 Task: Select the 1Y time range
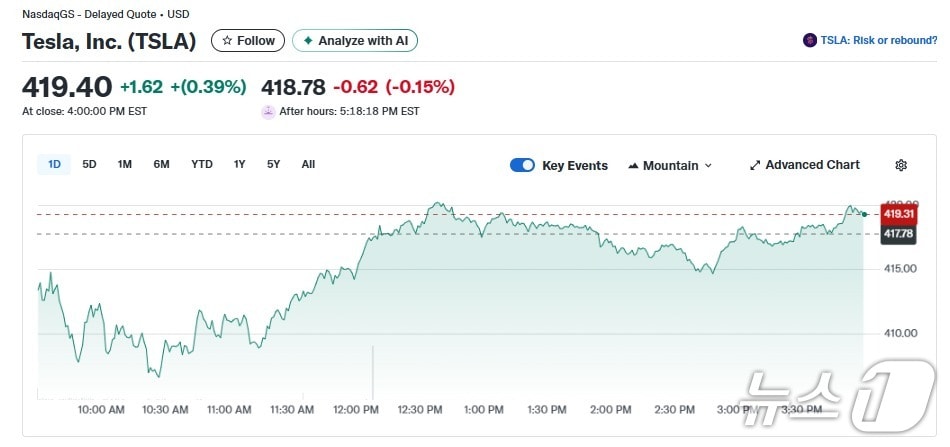coord(240,164)
